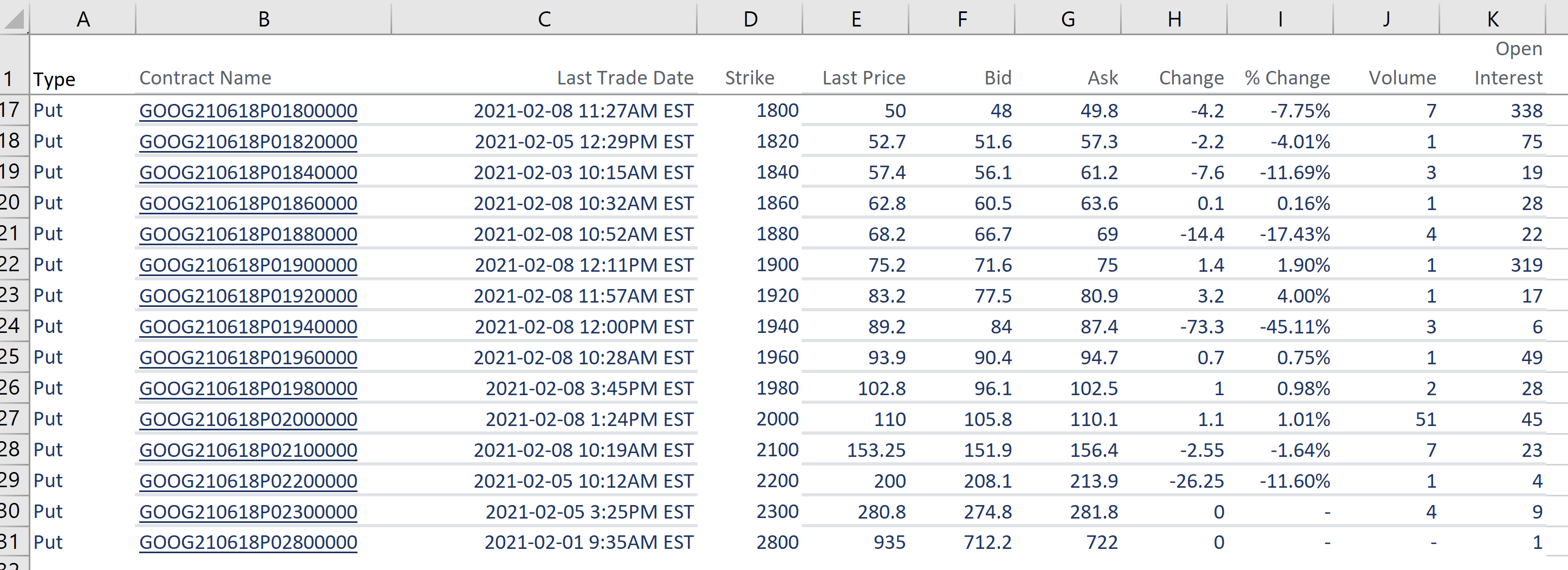Select column D Strike header
The width and height of the screenshot is (1568, 570).
[749, 18]
